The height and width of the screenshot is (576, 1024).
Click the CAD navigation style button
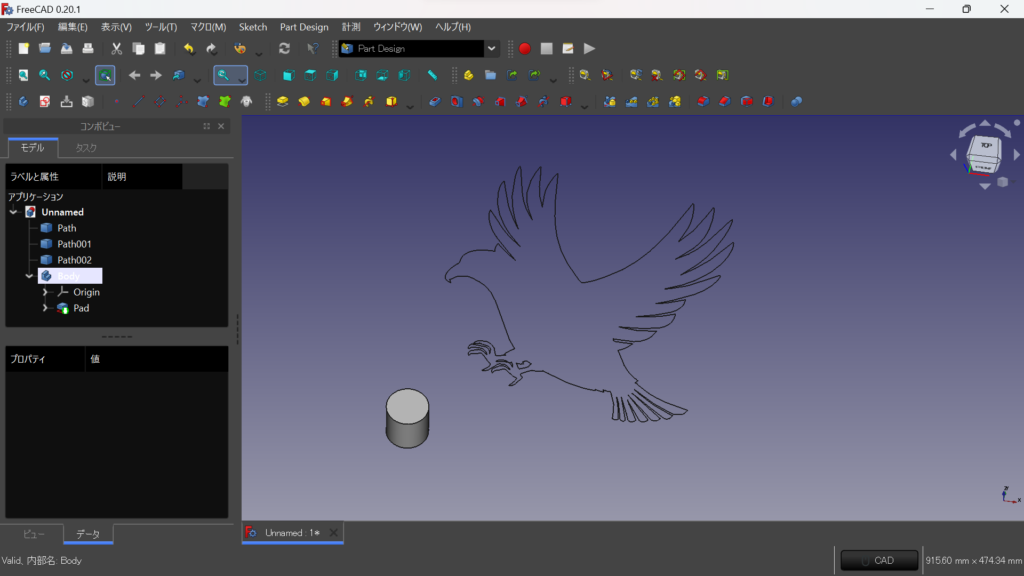tap(879, 560)
